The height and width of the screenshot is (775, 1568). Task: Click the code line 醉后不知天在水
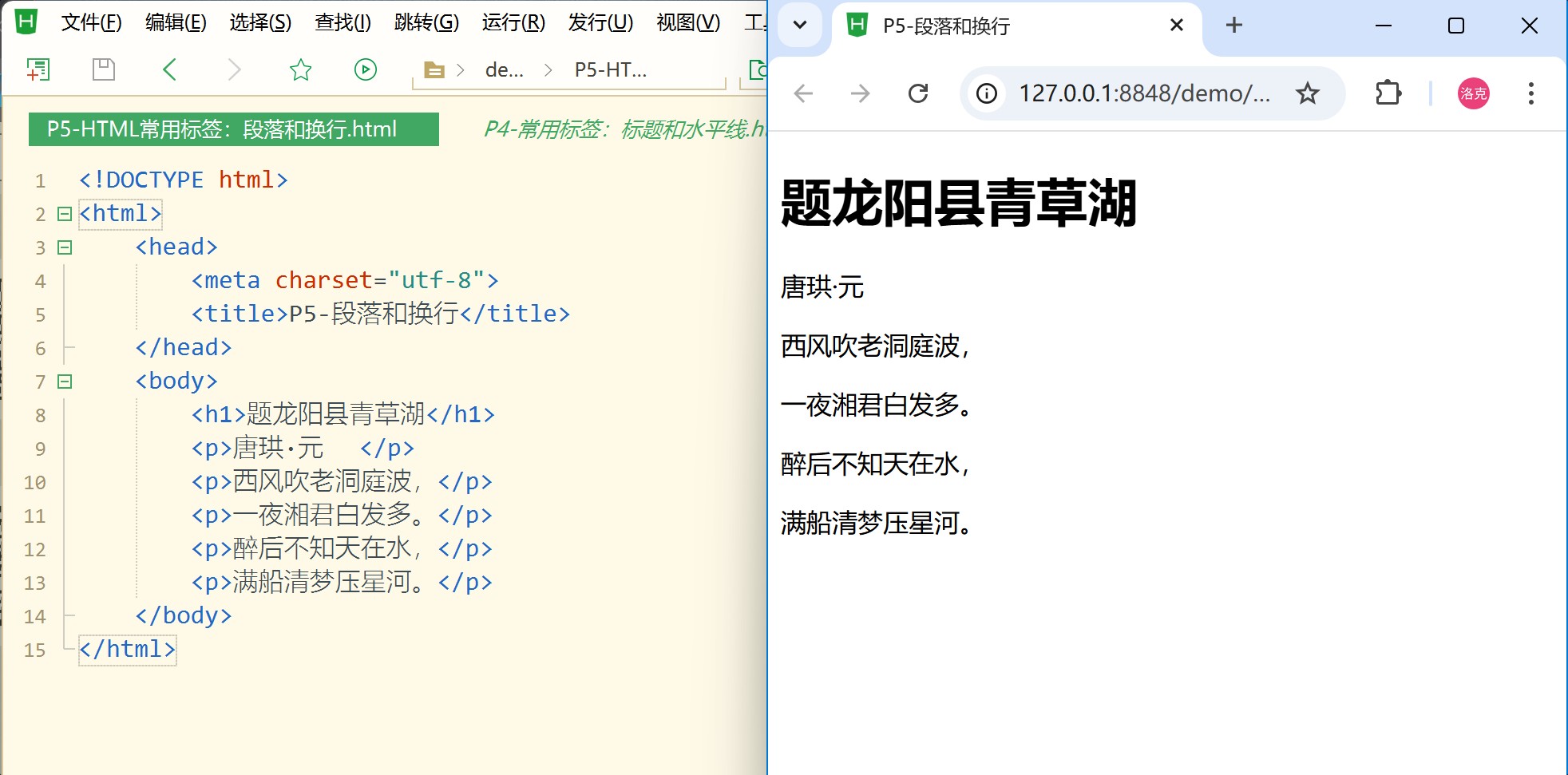click(x=341, y=549)
